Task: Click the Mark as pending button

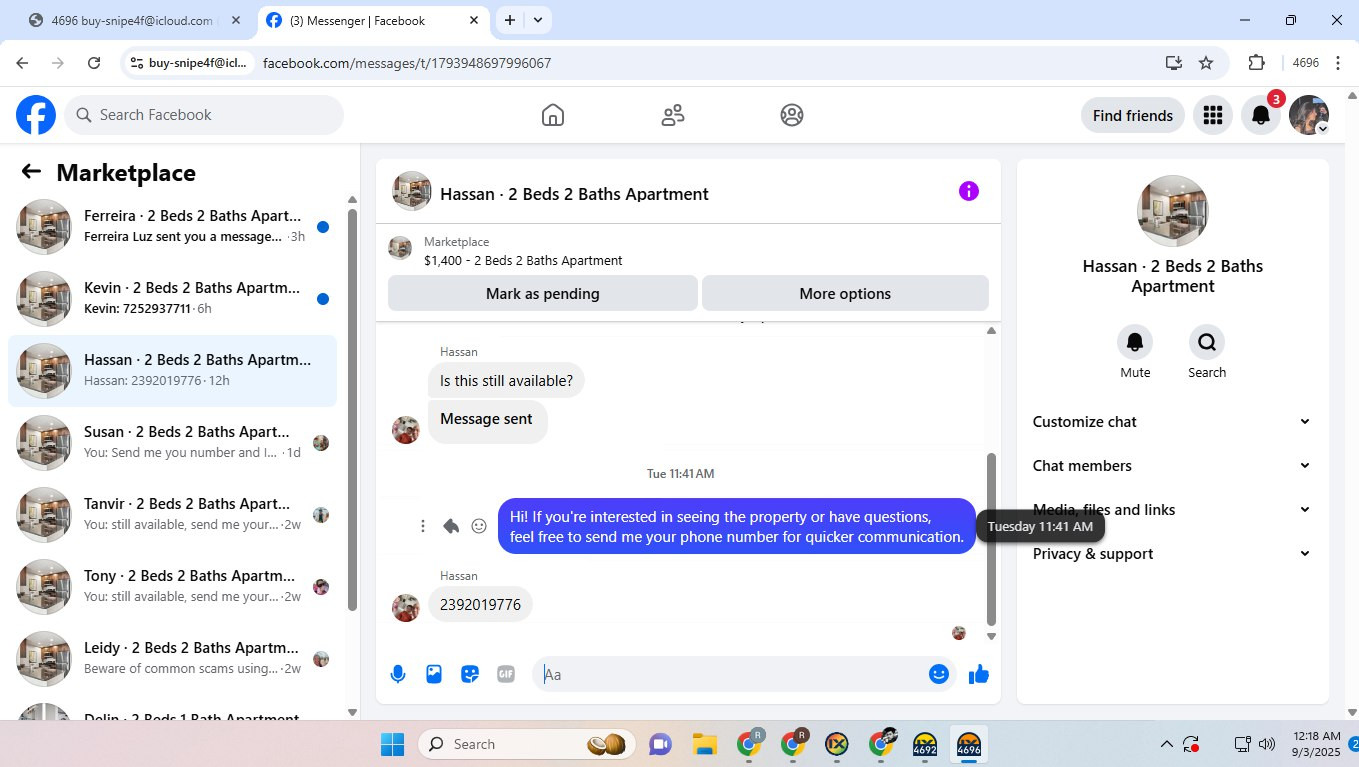Action: (543, 294)
